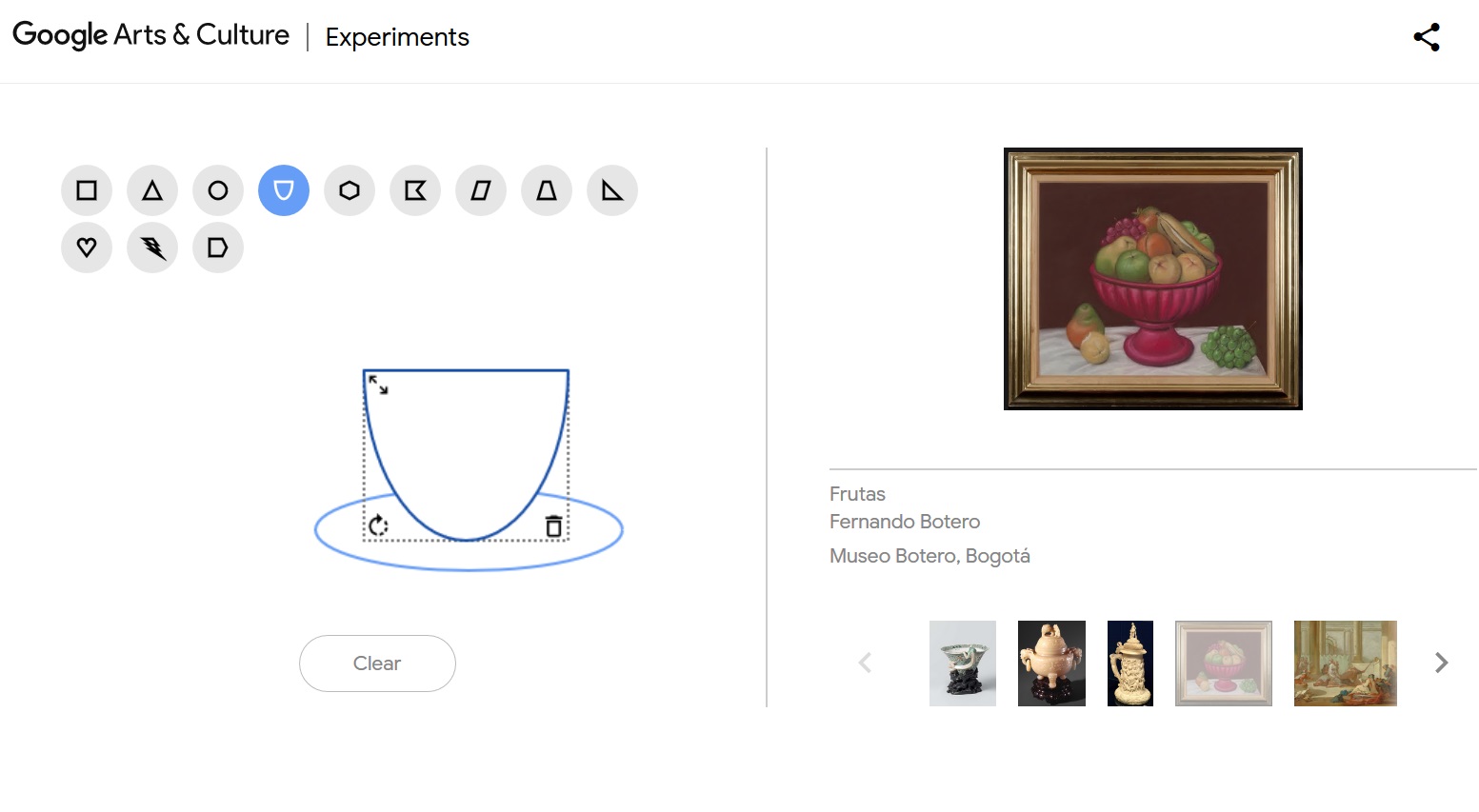Click the rotate handle on selected shape

pos(378,525)
